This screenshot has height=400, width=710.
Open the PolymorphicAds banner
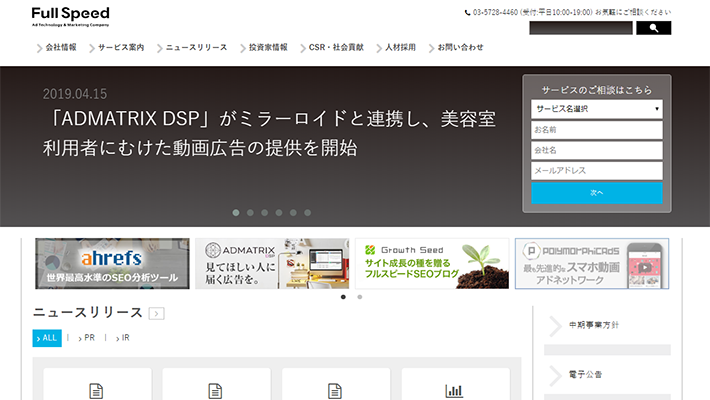pyautogui.click(x=592, y=264)
